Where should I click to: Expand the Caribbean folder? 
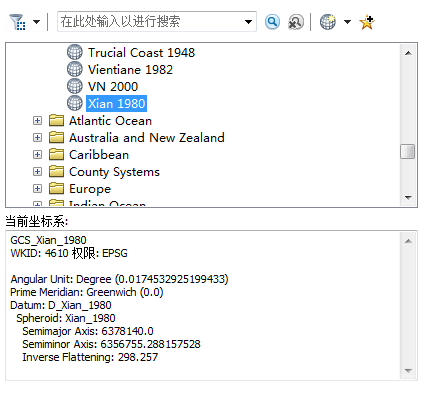pos(37,154)
